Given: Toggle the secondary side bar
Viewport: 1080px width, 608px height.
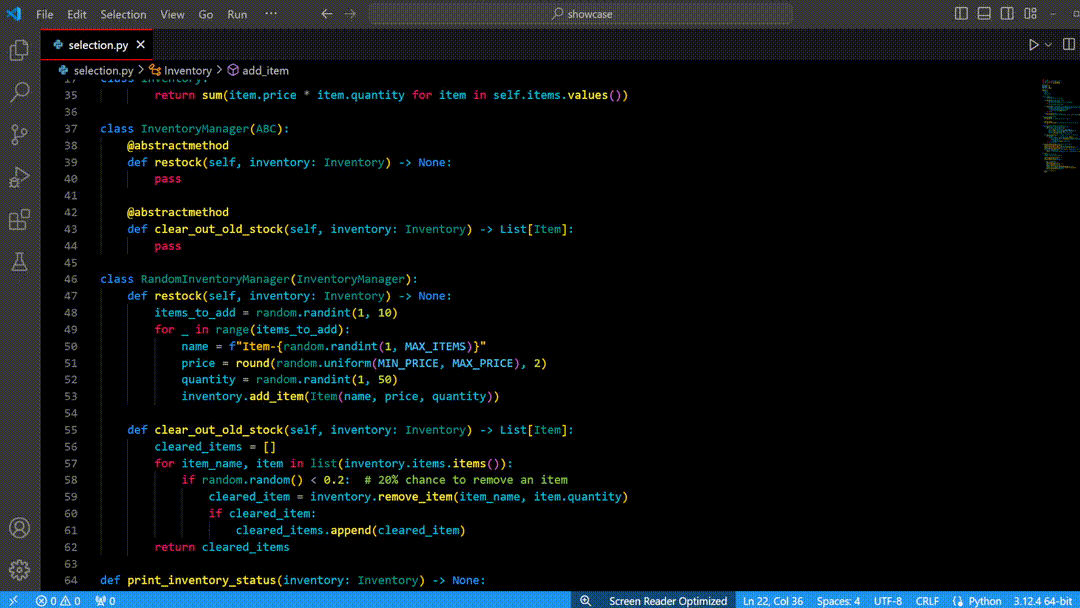Looking at the screenshot, I should (x=1007, y=14).
